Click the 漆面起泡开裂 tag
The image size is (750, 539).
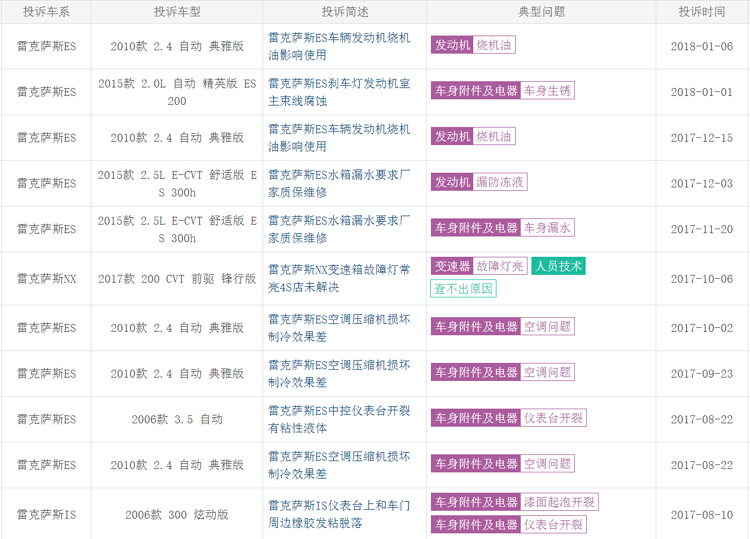559,502
